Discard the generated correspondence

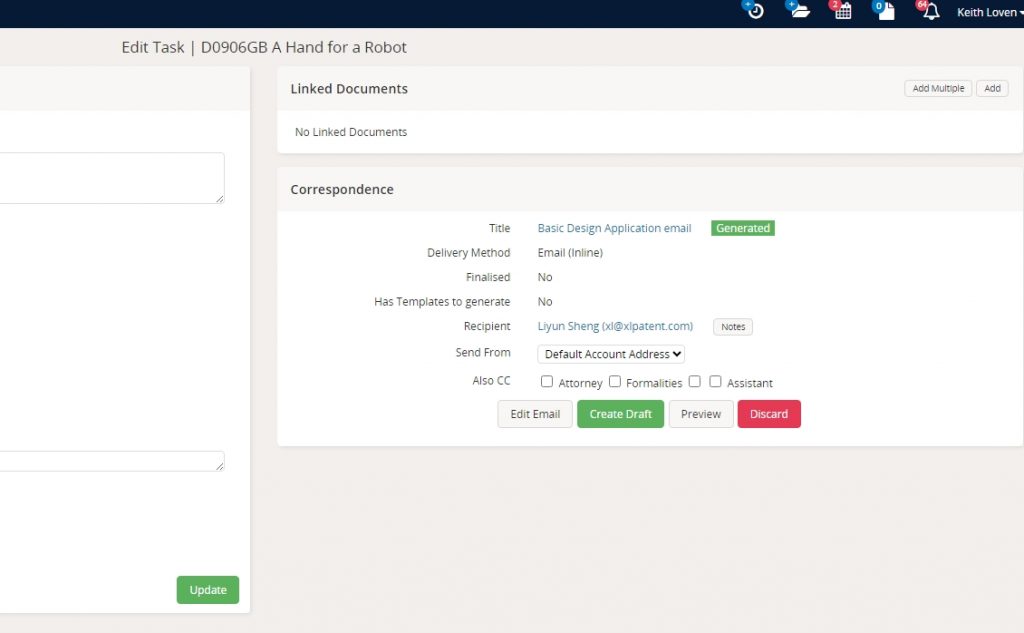coord(769,414)
